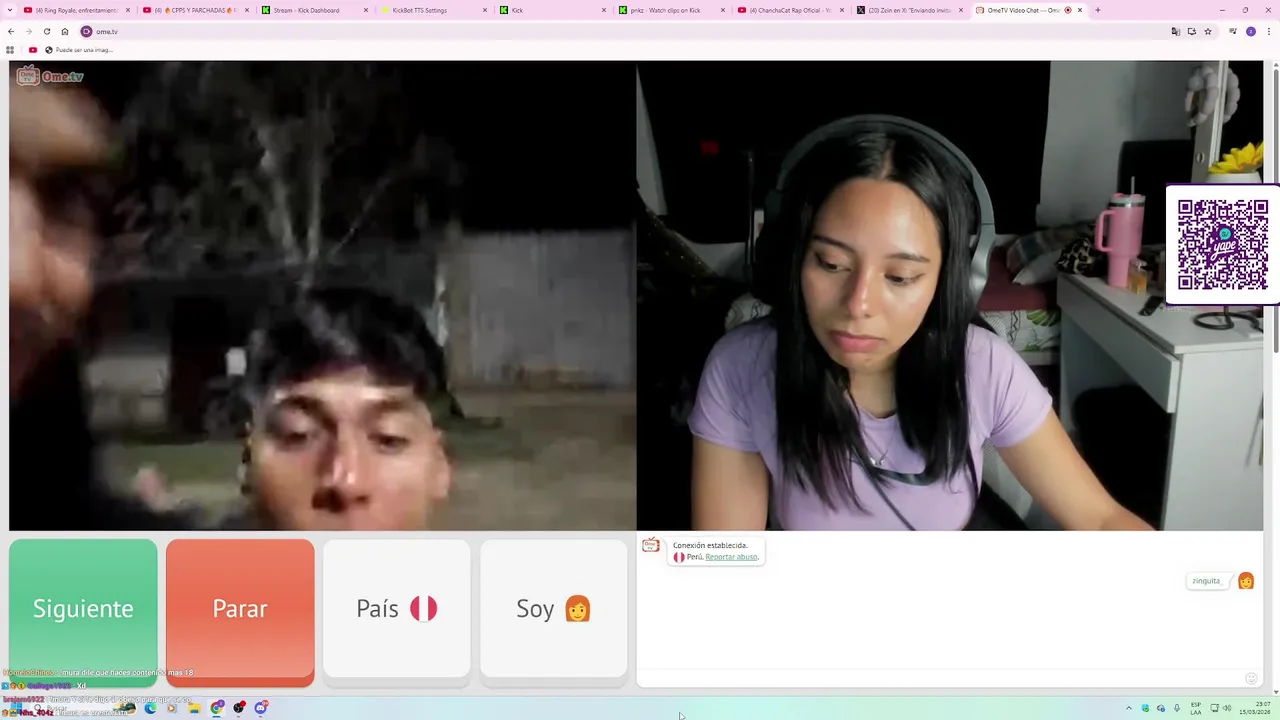Open the ESP LAA language switcher
The height and width of the screenshot is (720, 1280).
coord(1196,708)
